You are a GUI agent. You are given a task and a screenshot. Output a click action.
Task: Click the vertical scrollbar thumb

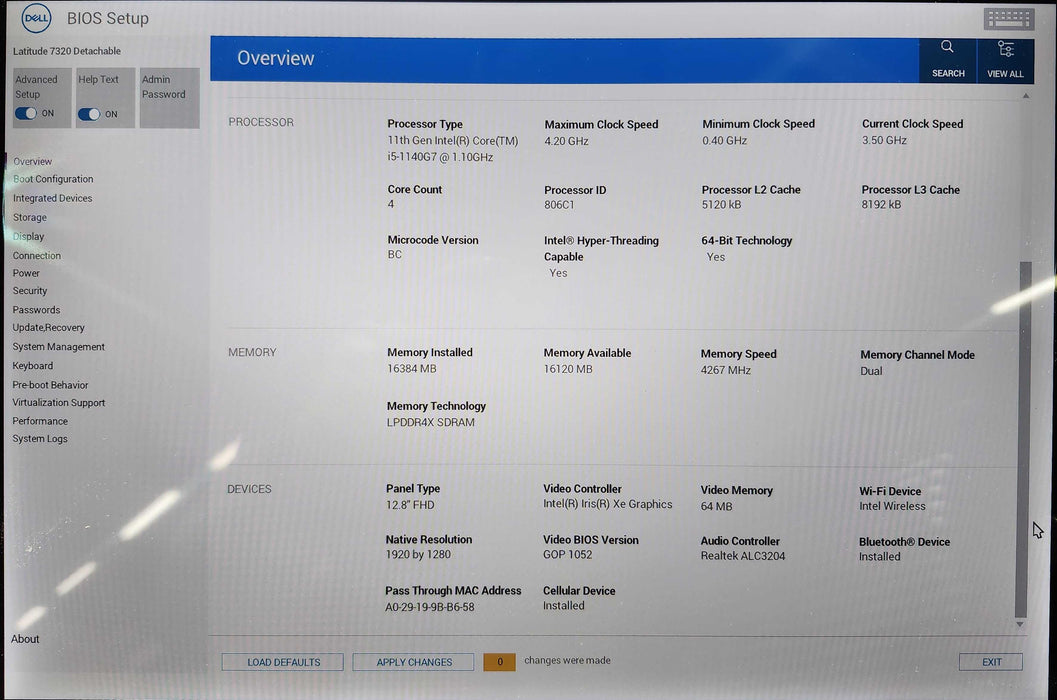tap(1020, 440)
